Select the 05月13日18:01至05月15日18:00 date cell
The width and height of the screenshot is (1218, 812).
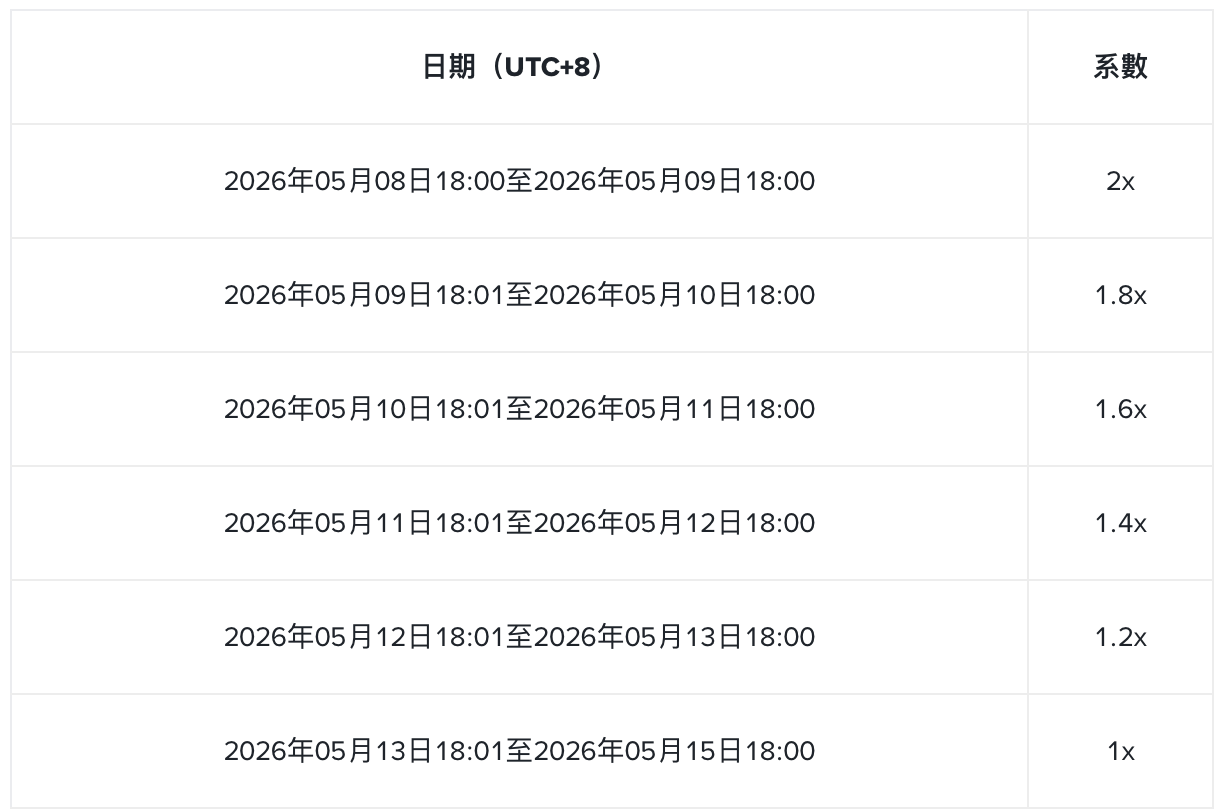519,751
